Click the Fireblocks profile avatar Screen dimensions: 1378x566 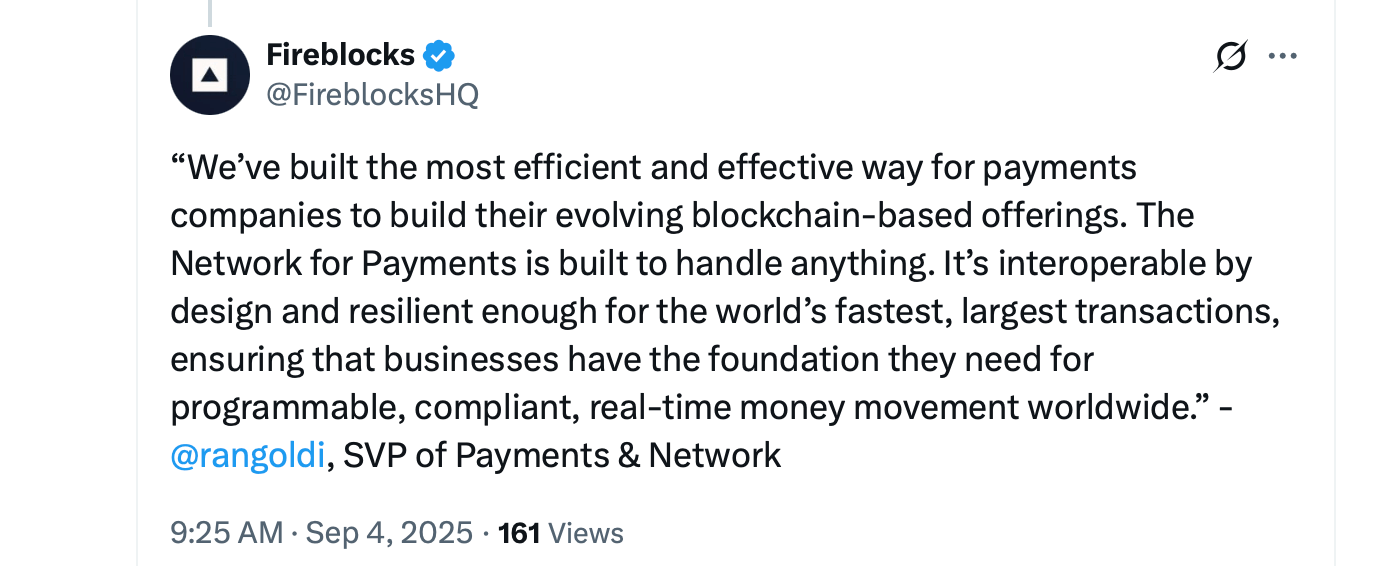click(x=209, y=75)
